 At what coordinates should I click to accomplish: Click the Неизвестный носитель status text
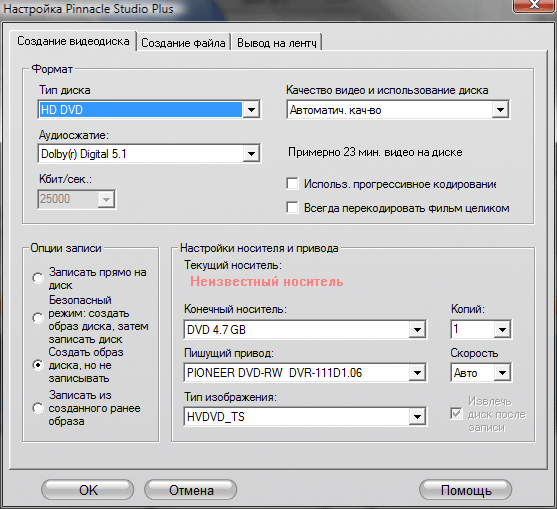267,282
